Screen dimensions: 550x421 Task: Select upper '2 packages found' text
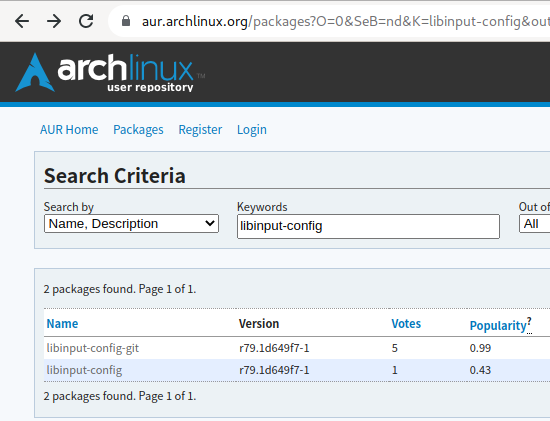click(120, 289)
